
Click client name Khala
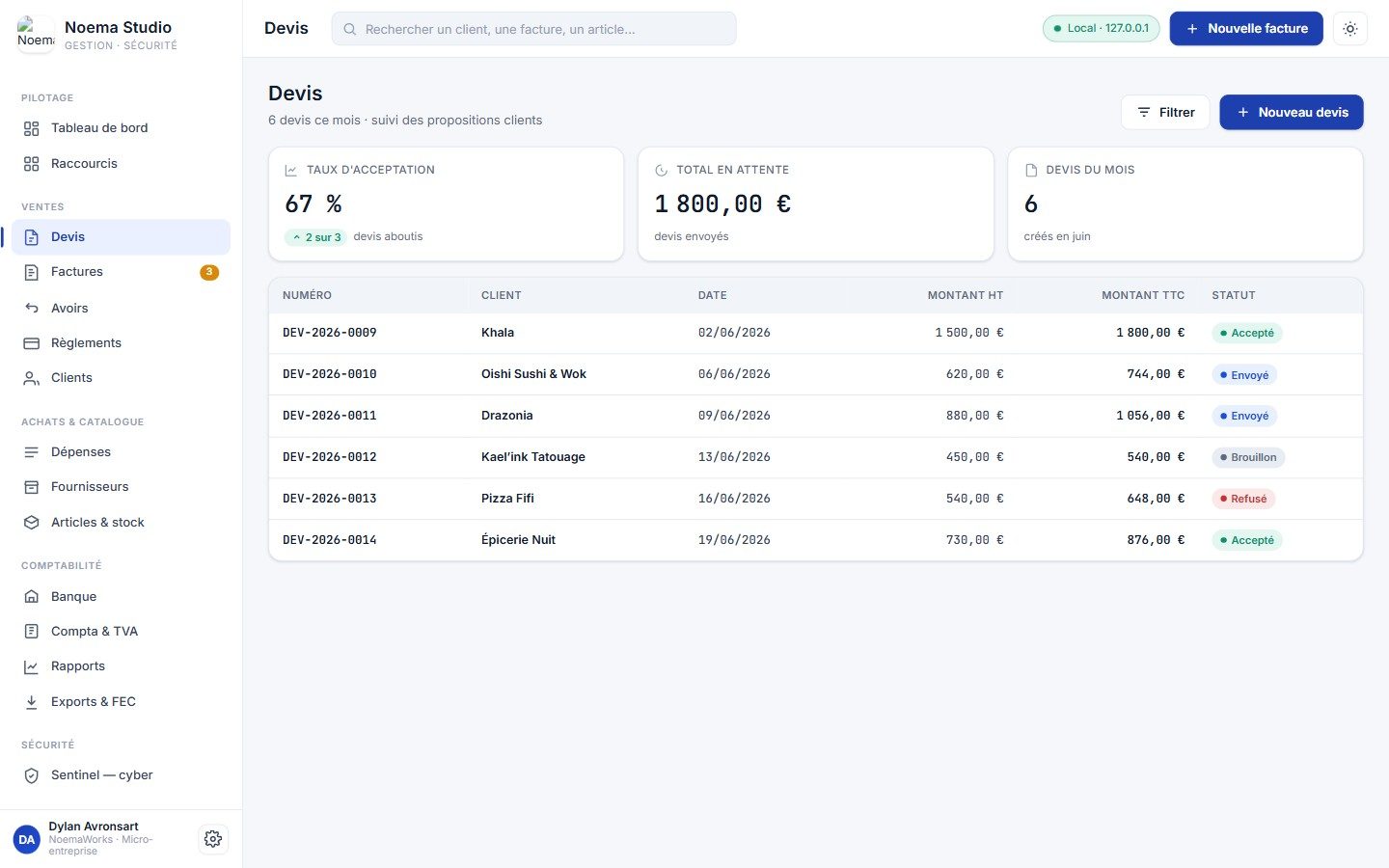(498, 333)
